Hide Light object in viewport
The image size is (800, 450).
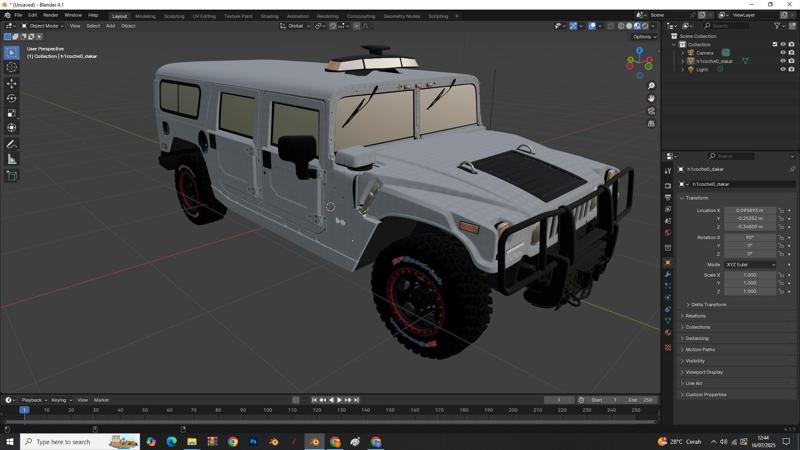click(783, 69)
